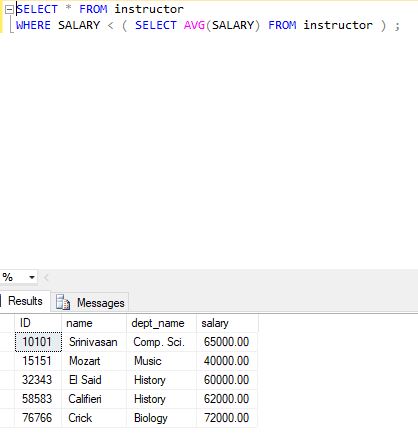The width and height of the screenshot is (418, 447).
Task: Click the WHERE keyword in the query
Action: pyautogui.click(x=33, y=25)
